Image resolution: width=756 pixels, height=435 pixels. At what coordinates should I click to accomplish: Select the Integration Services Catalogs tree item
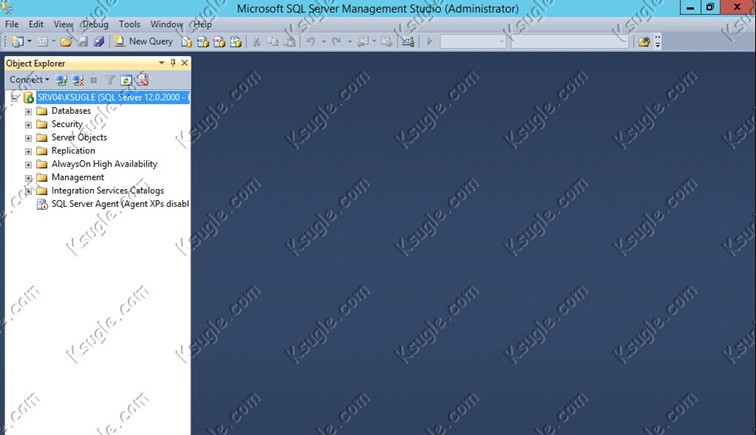(108, 190)
